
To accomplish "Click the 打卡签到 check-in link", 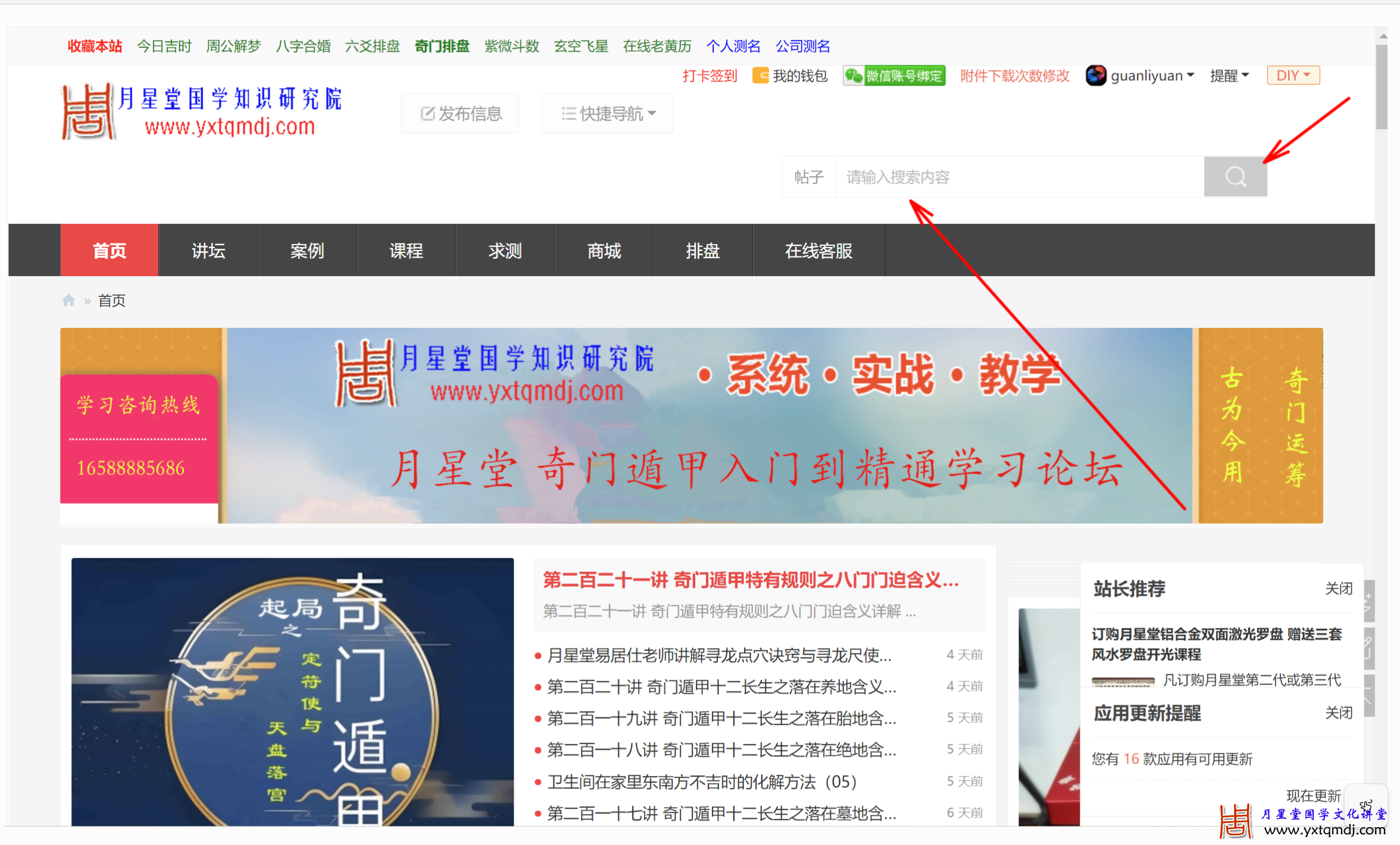I will tap(710, 76).
